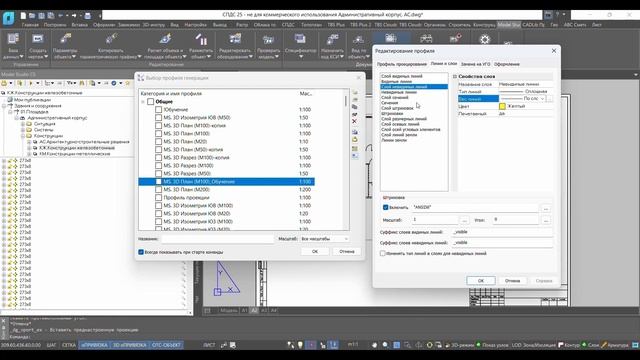Click the yellow refresh icon in profile dialog toolbar
This screenshot has width=640, height=360.
tap(355, 140)
